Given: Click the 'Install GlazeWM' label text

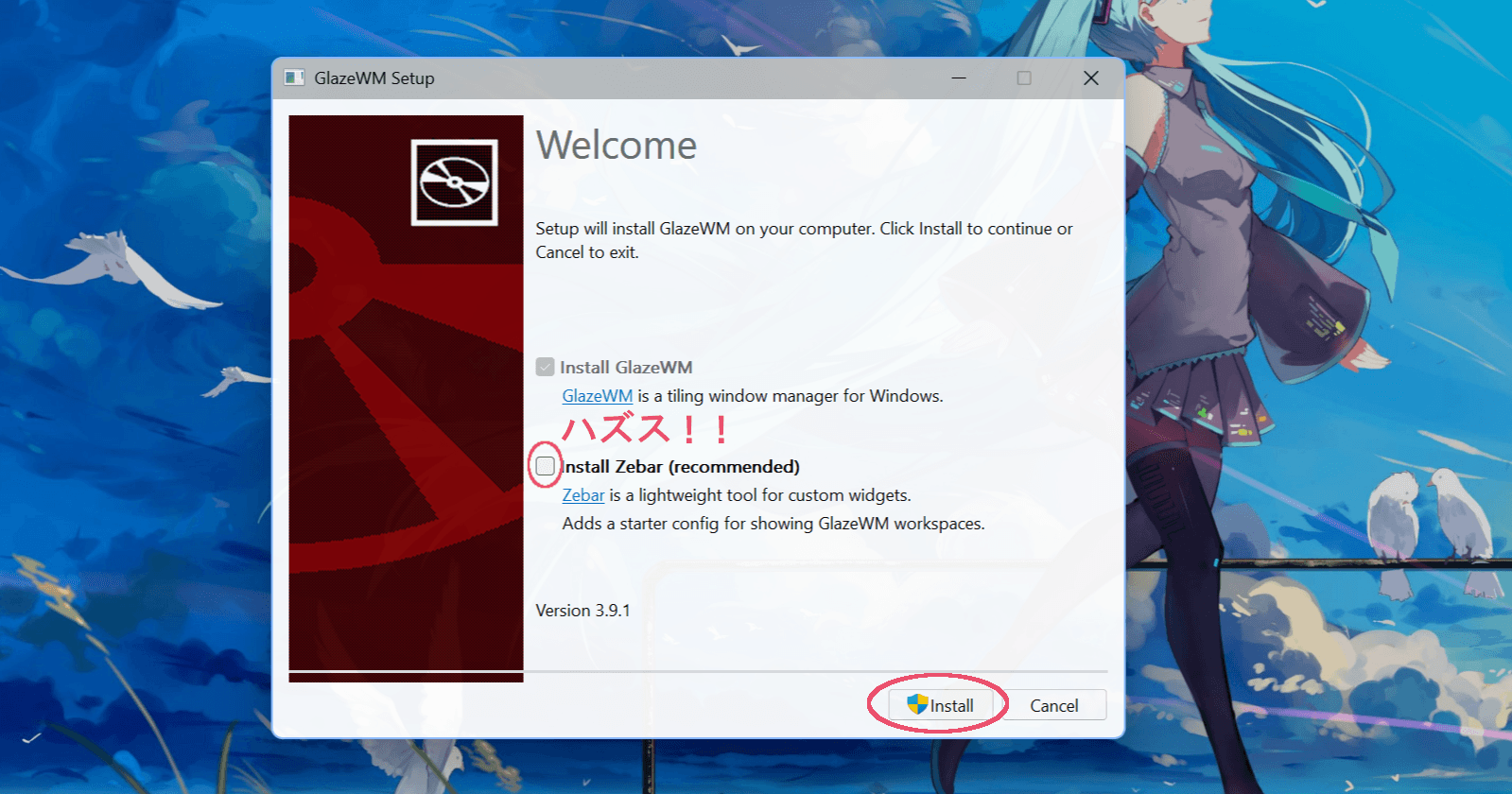Looking at the screenshot, I should click(x=626, y=368).
